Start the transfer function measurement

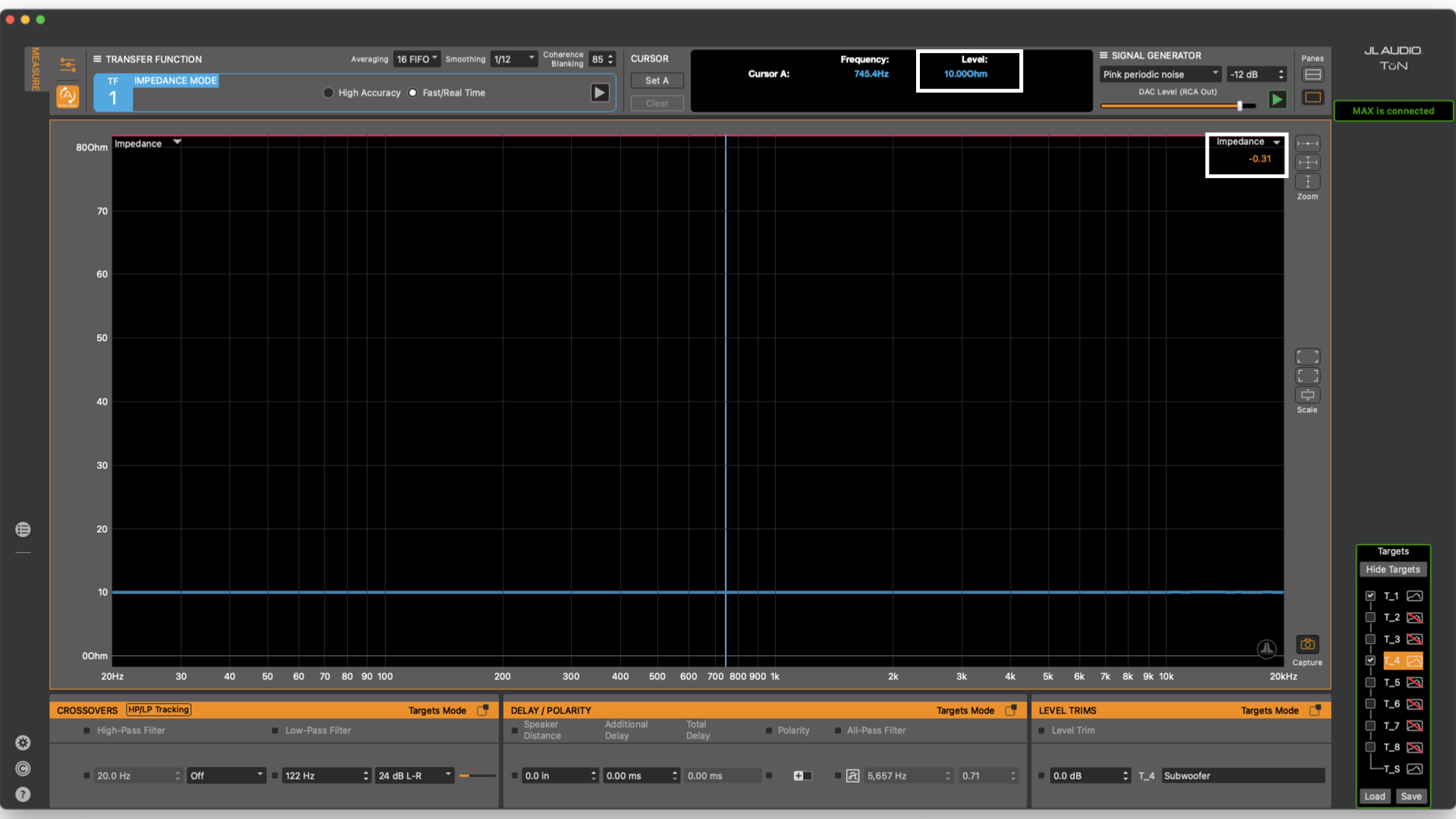pos(600,93)
